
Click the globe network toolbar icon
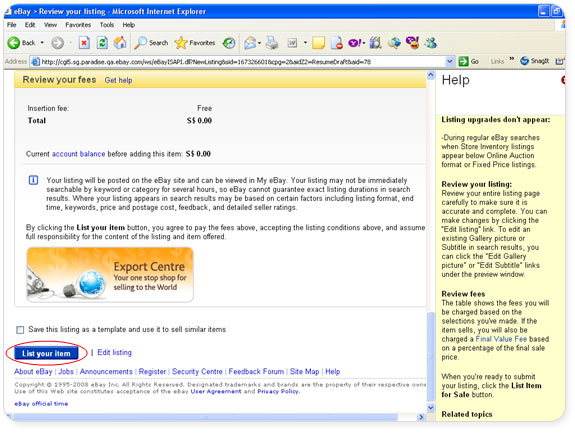pos(394,43)
